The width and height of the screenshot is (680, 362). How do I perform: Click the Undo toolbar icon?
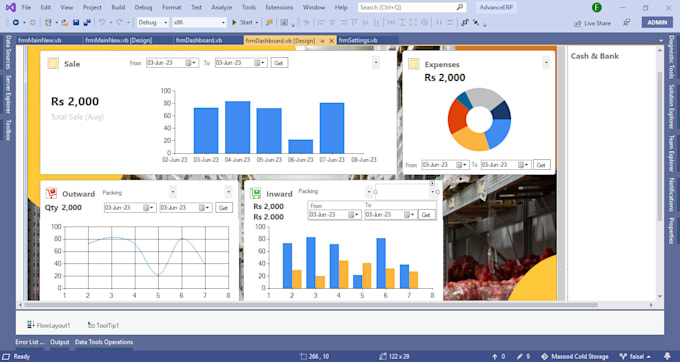click(102, 23)
